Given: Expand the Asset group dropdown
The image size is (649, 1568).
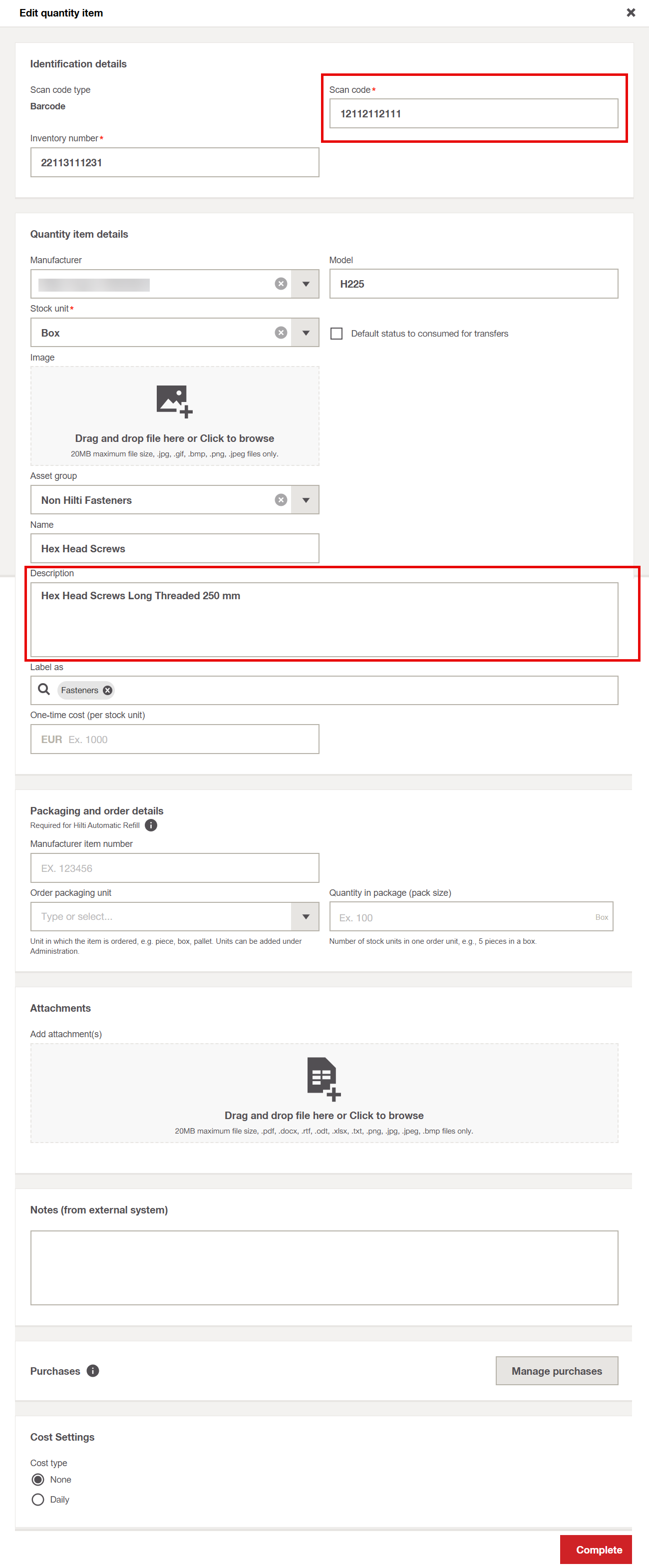Looking at the screenshot, I should [306, 500].
